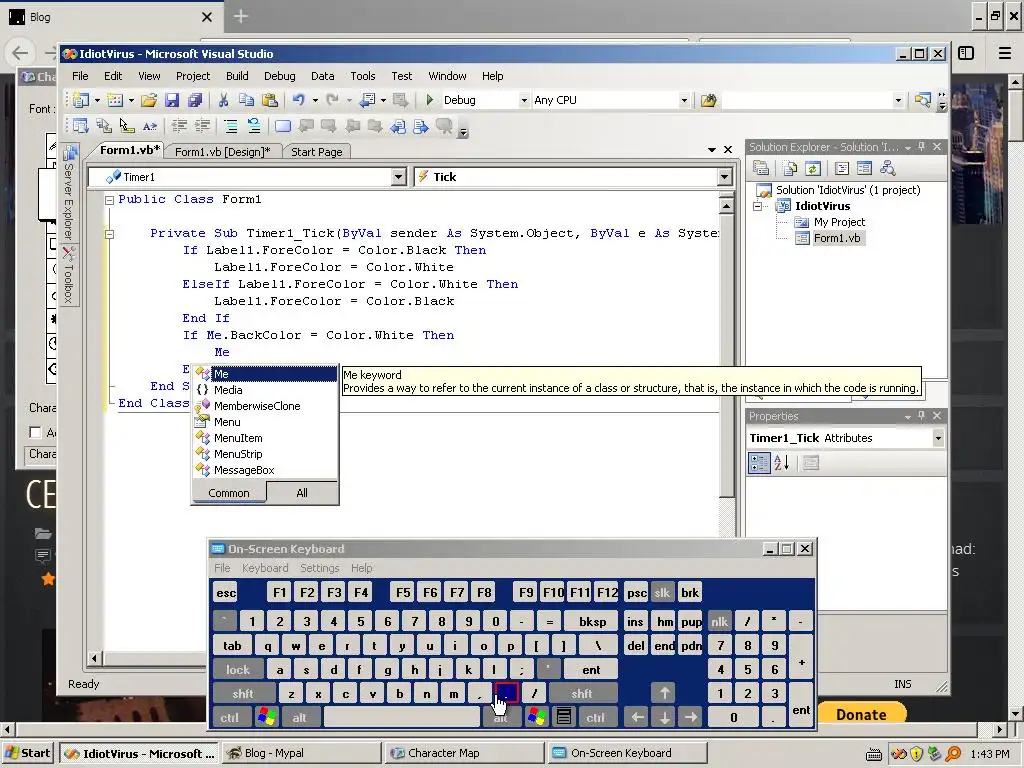Undo the last edit with the arrow icon
1024x768 pixels.
tap(298, 100)
